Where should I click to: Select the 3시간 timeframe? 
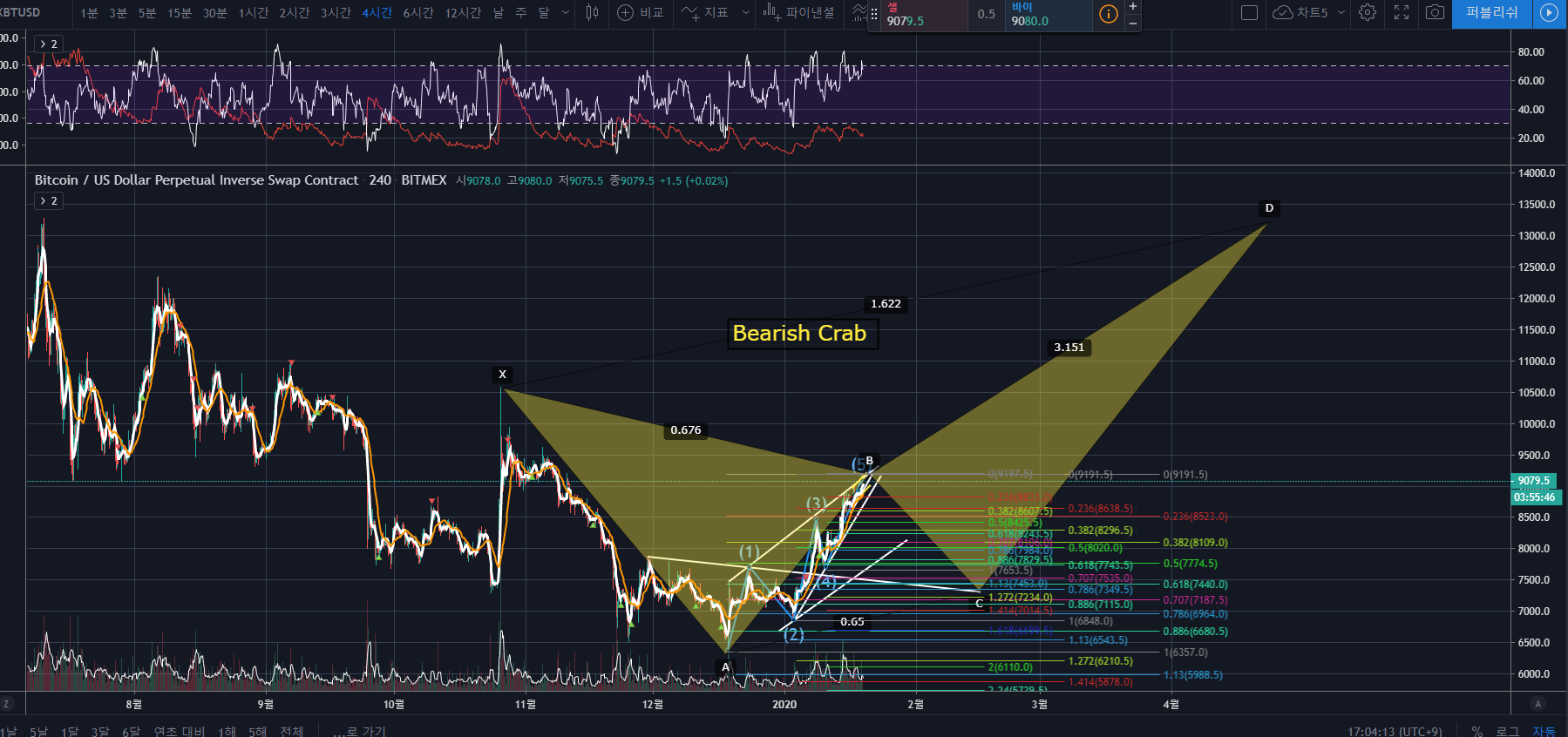336,13
